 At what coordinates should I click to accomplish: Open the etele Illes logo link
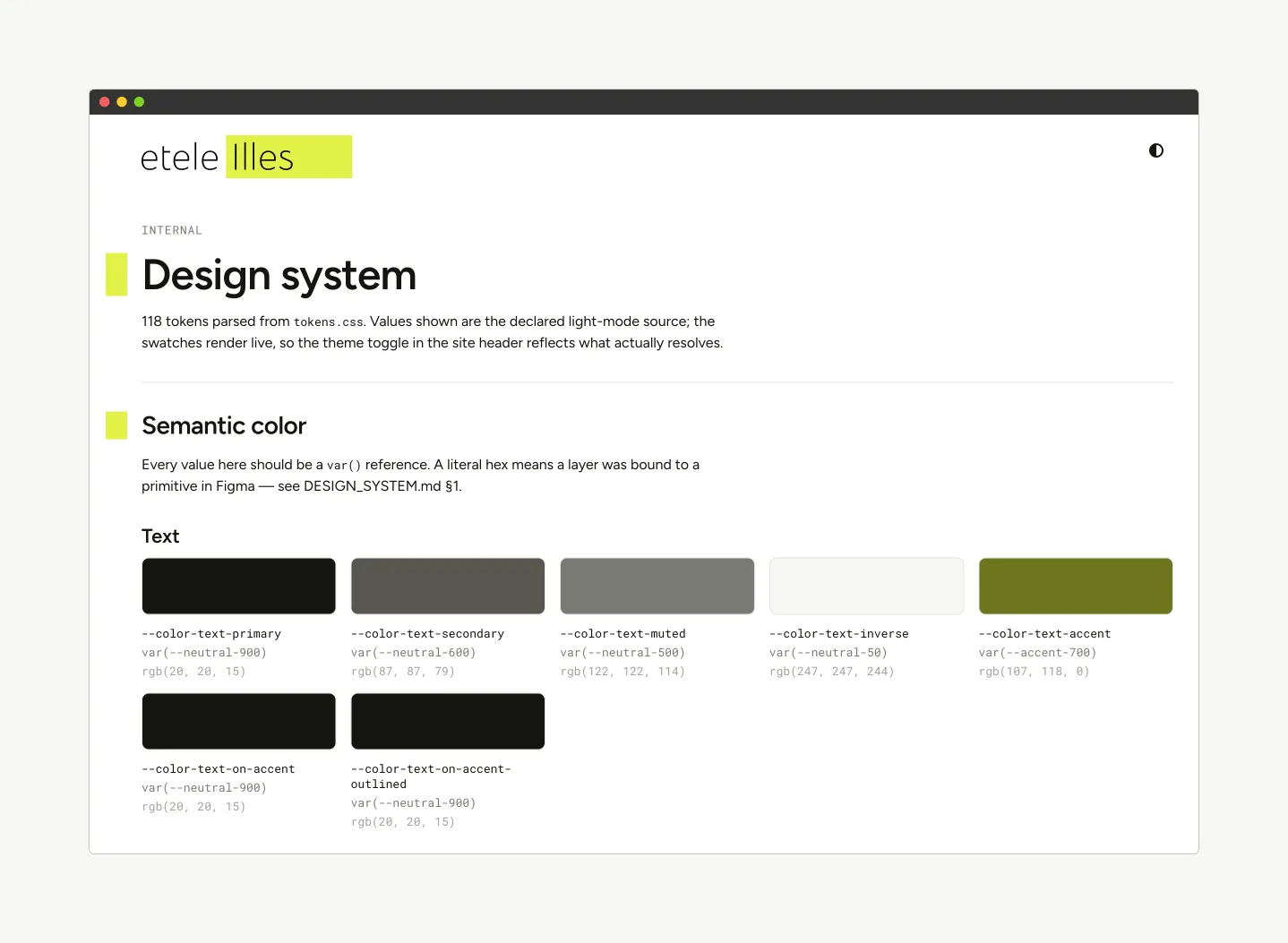(246, 157)
